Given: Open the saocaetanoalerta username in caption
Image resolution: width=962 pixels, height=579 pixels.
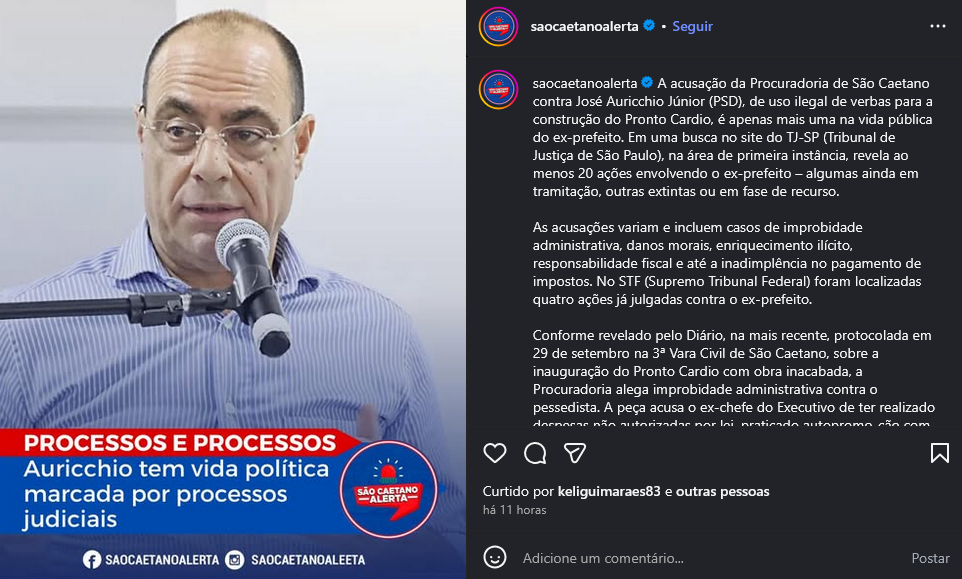Looking at the screenshot, I should [585, 83].
